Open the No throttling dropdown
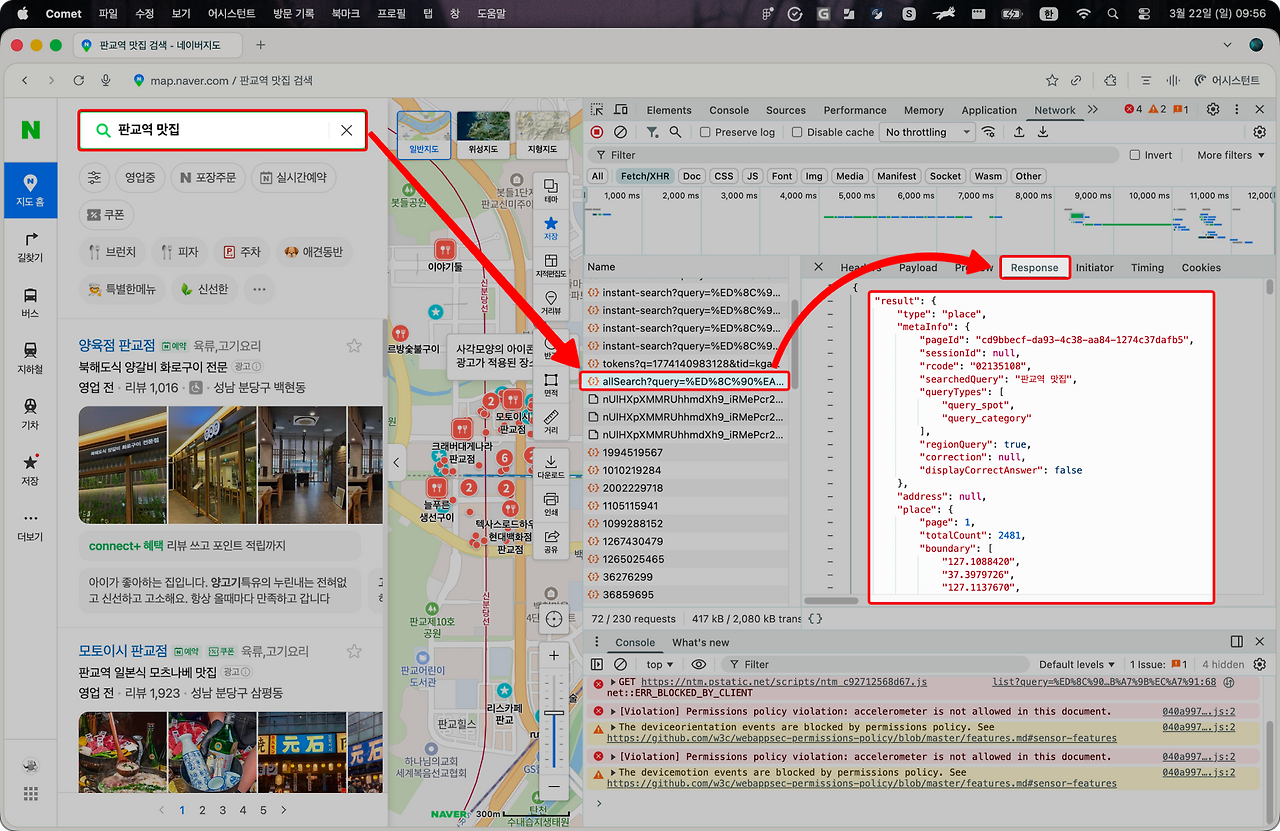The width and height of the screenshot is (1280, 831). point(925,132)
